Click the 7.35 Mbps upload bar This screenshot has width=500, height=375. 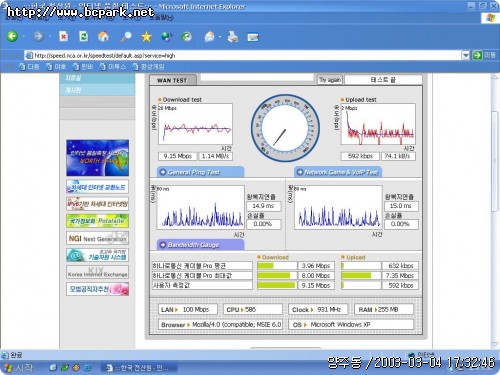click(361, 276)
